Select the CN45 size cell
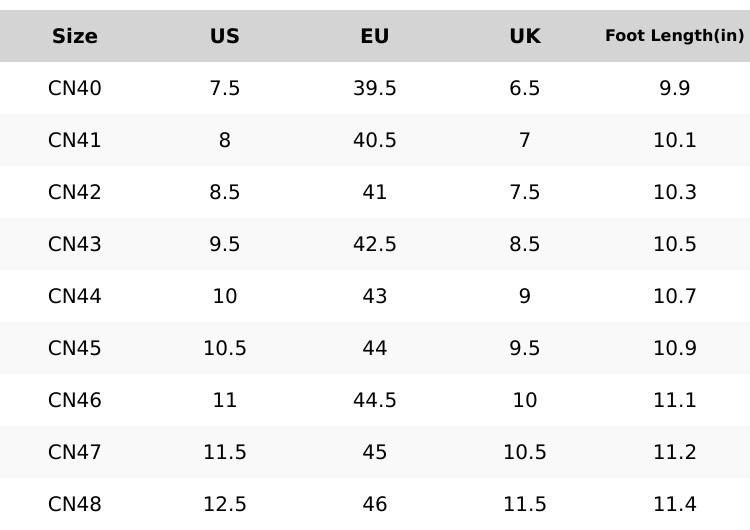 click(75, 348)
